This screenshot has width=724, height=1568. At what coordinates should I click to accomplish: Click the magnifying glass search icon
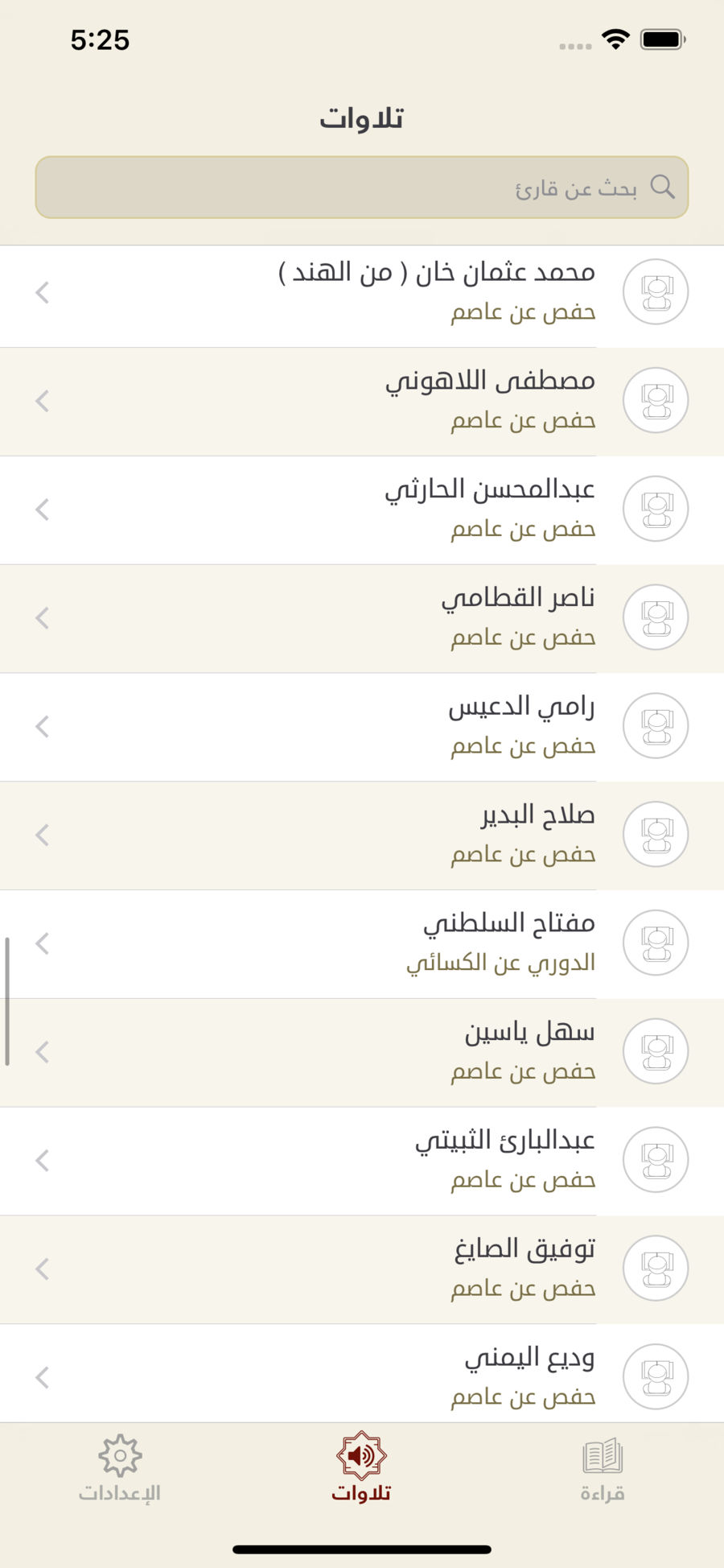pos(662,187)
